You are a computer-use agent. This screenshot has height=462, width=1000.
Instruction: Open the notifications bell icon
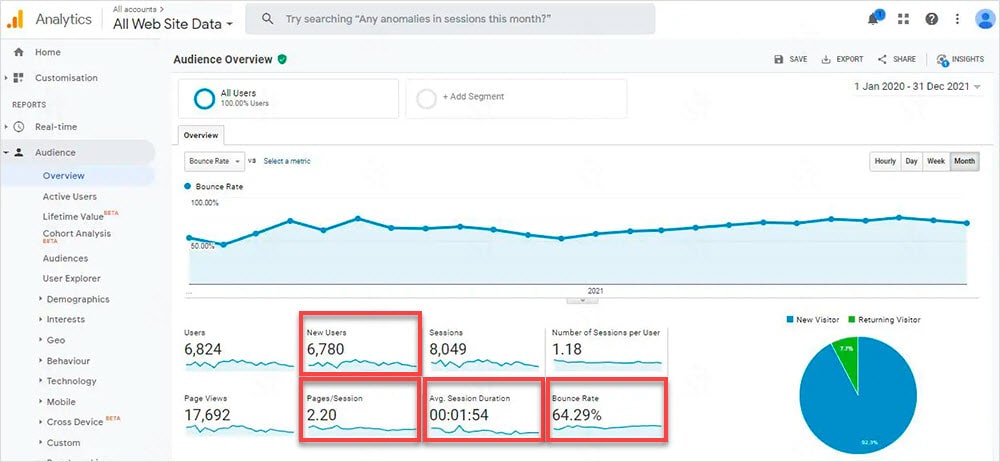point(873,19)
